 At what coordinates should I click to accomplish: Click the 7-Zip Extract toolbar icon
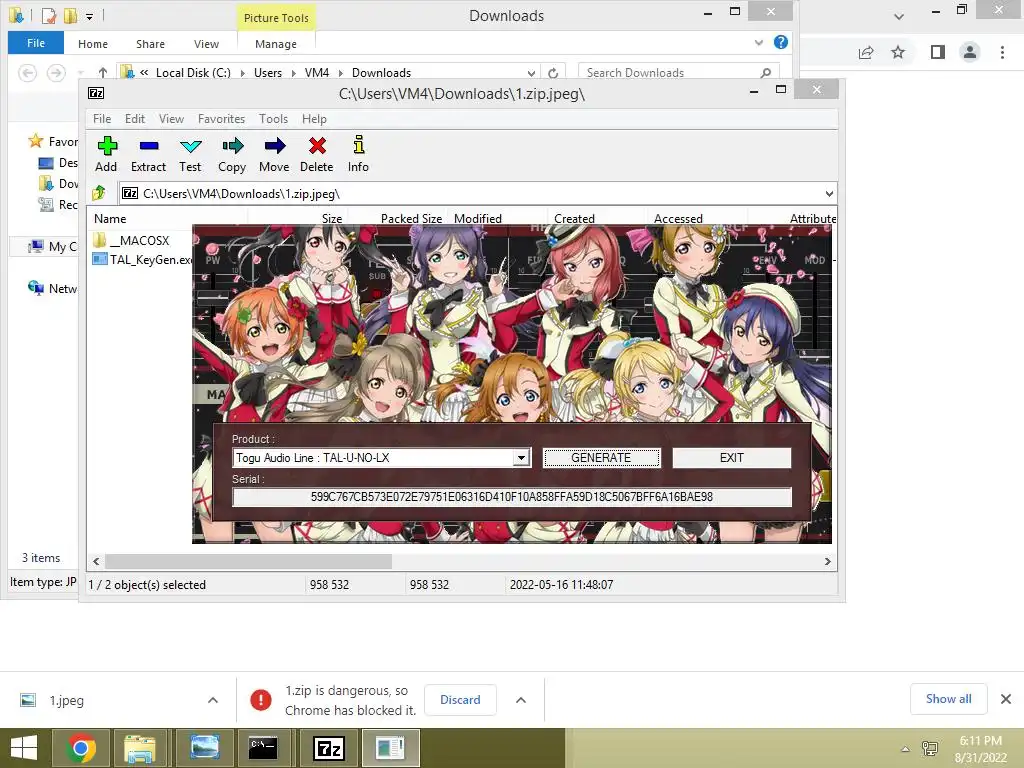[x=148, y=154]
